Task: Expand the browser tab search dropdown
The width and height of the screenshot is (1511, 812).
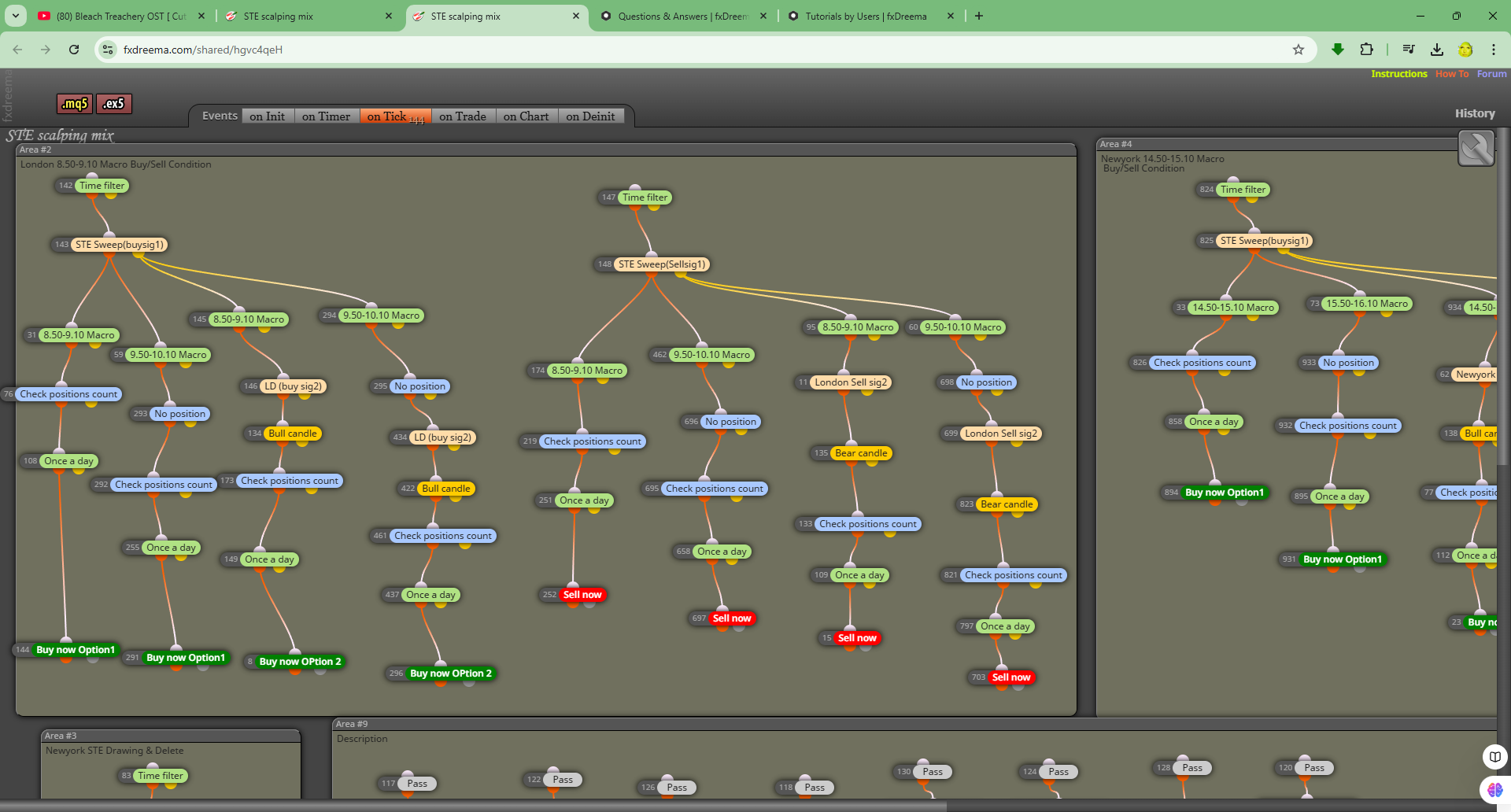Action: pyautogui.click(x=16, y=16)
